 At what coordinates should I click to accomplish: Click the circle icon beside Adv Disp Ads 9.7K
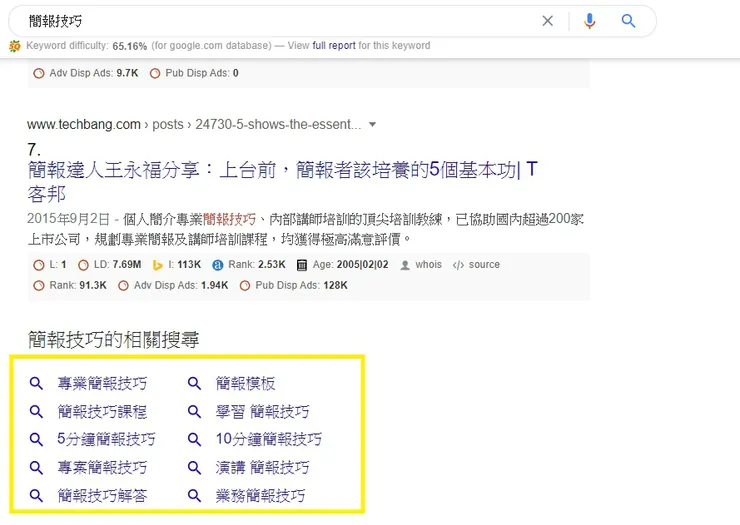[x=39, y=73]
